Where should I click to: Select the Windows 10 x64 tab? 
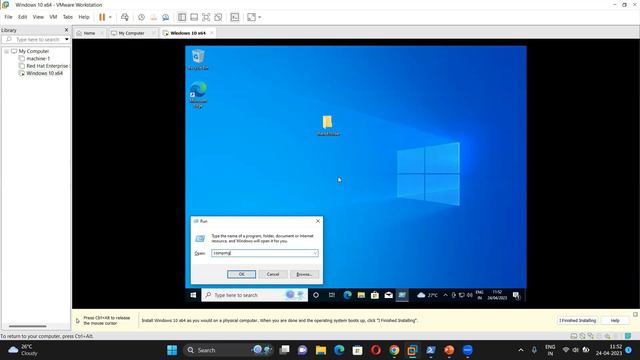tap(188, 33)
